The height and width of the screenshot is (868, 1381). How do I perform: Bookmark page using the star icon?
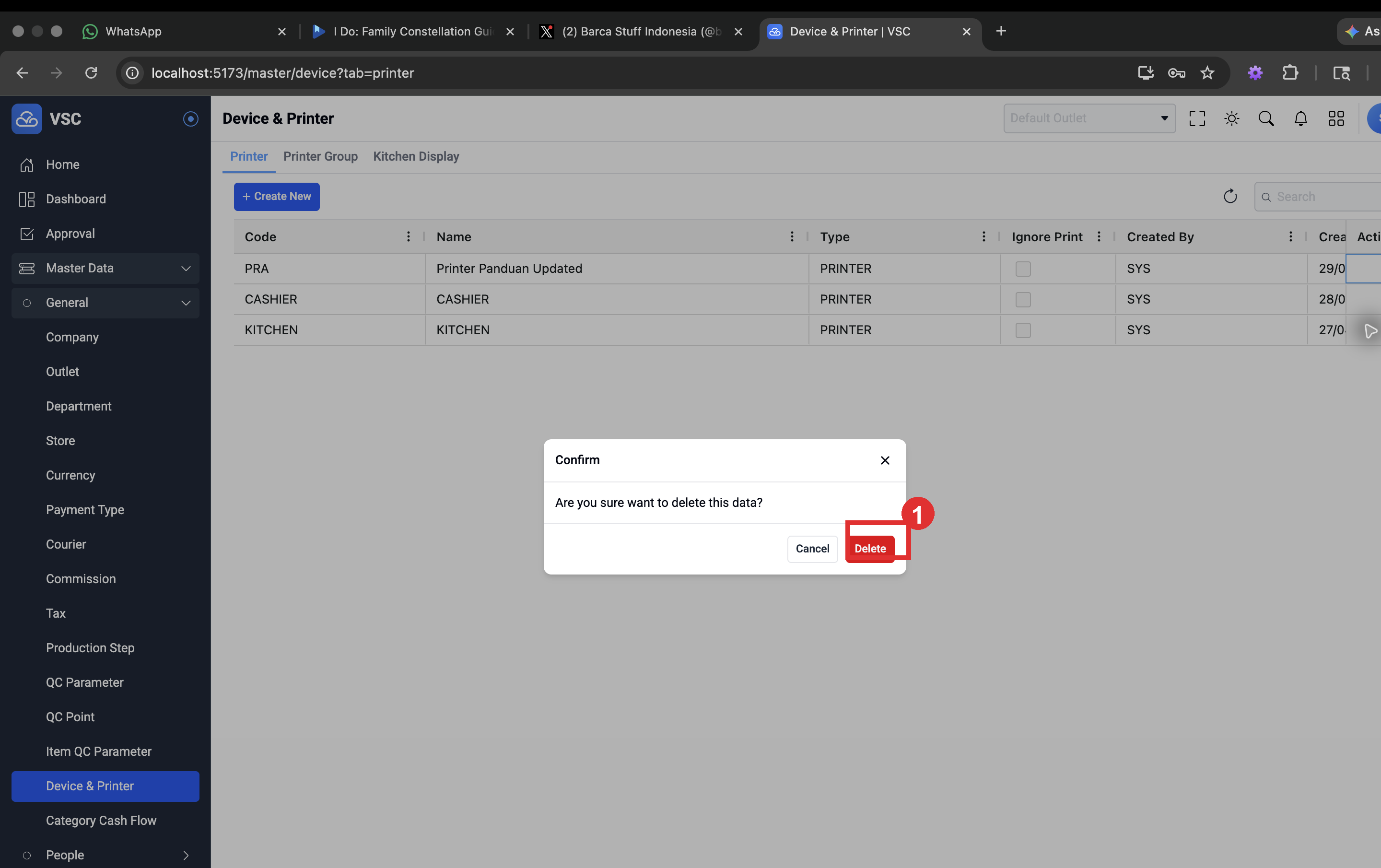click(x=1207, y=73)
